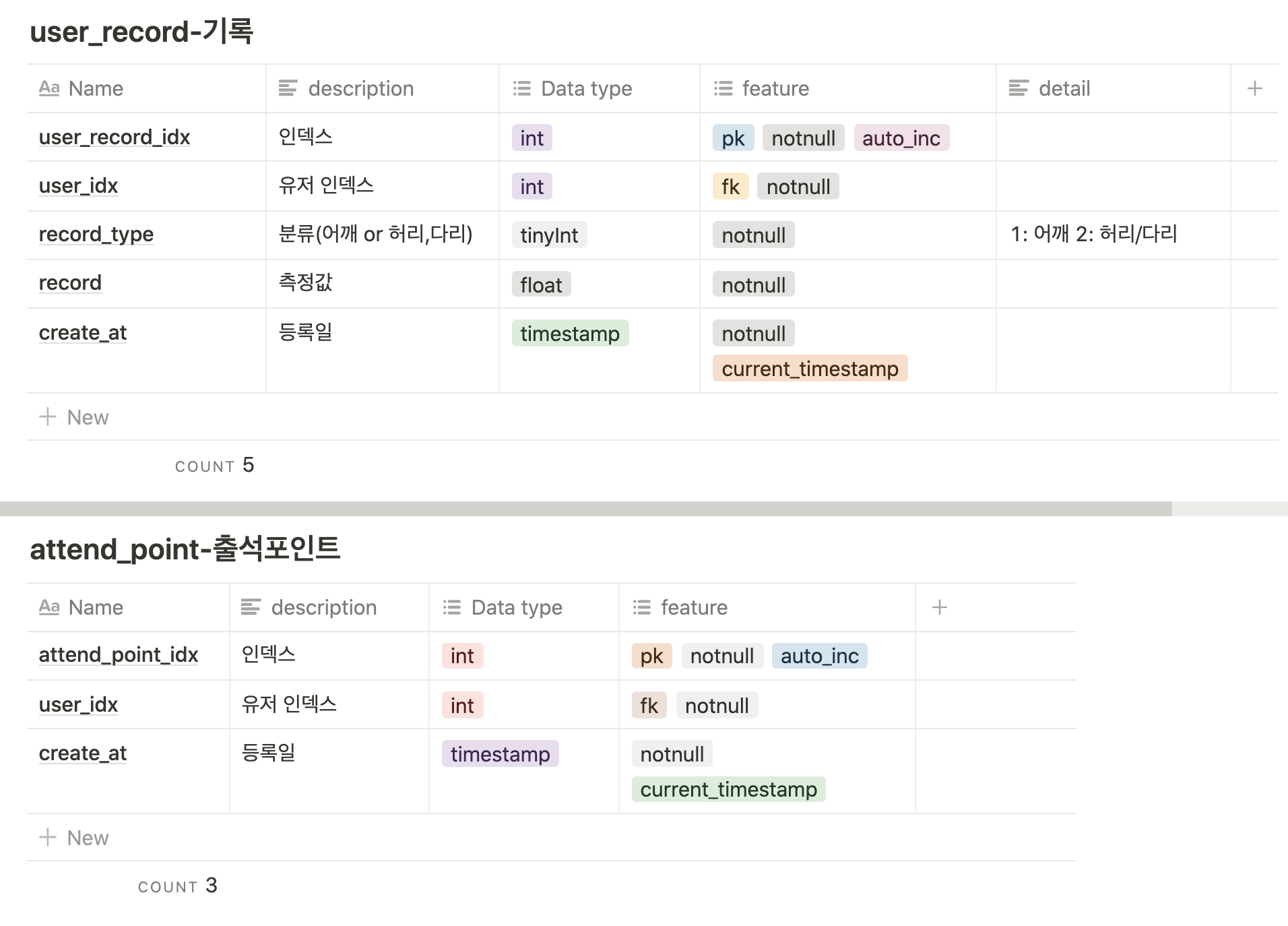Image resolution: width=1288 pixels, height=926 pixels.
Task: Click the float tag in record row
Action: 541,285
